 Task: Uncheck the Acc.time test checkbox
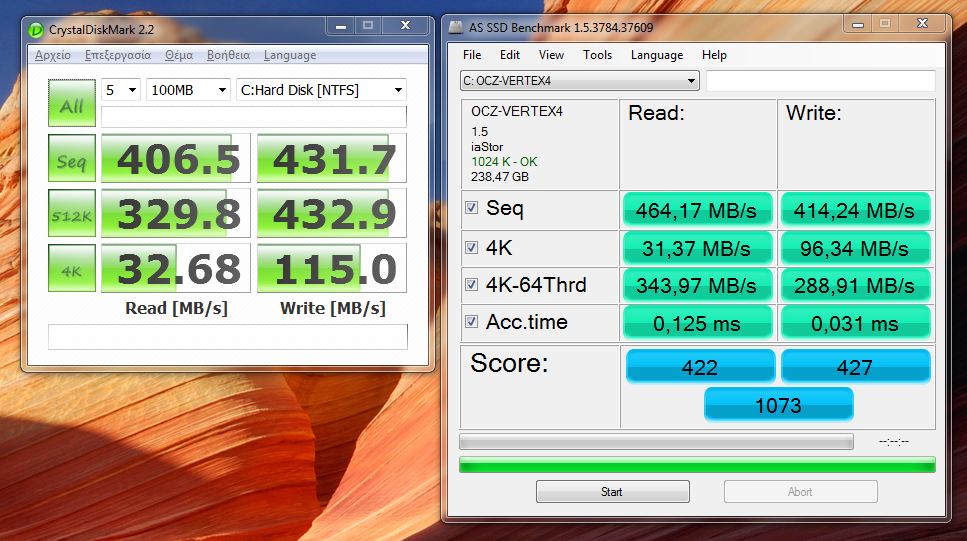tap(471, 321)
